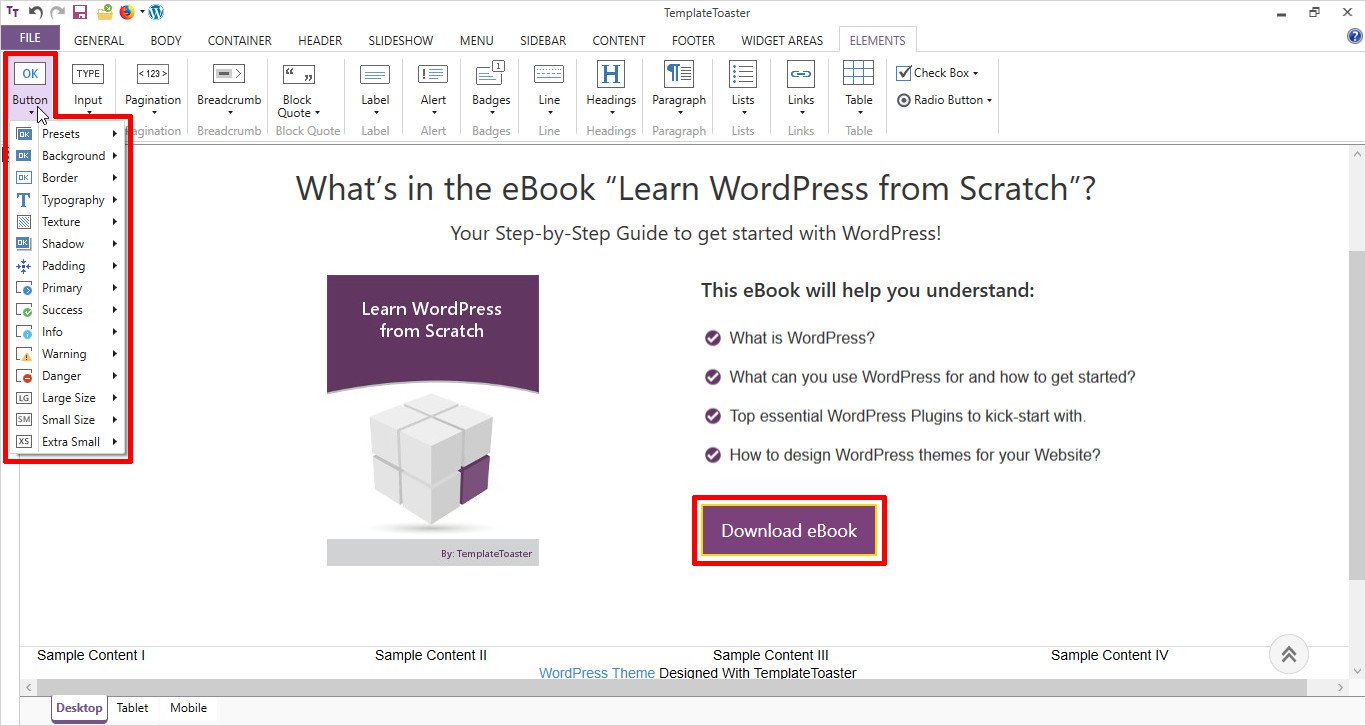Viewport: 1366px width, 726px height.
Task: Open the Help question mark icon
Action: [1355, 37]
